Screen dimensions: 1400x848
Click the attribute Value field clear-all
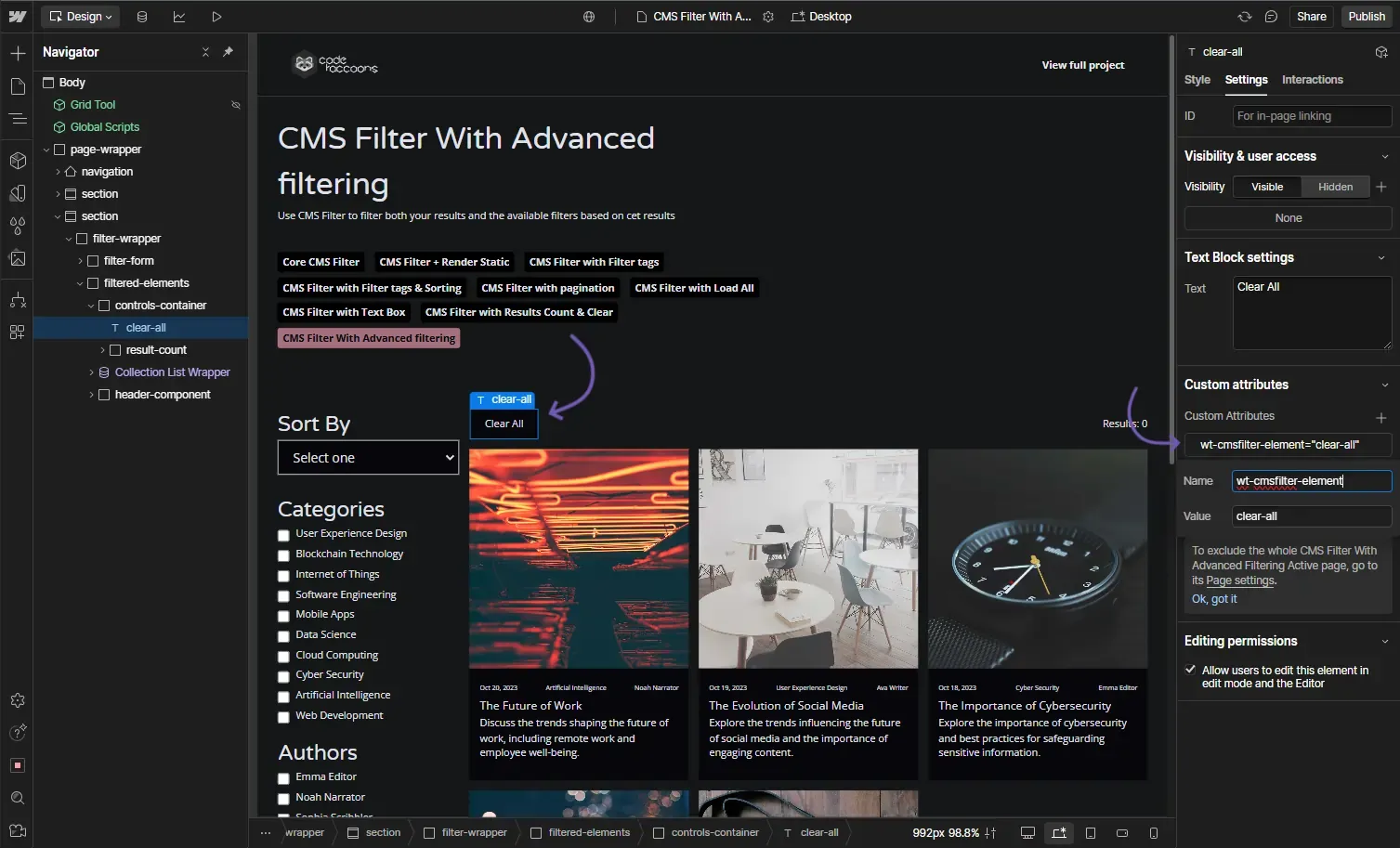(1312, 516)
